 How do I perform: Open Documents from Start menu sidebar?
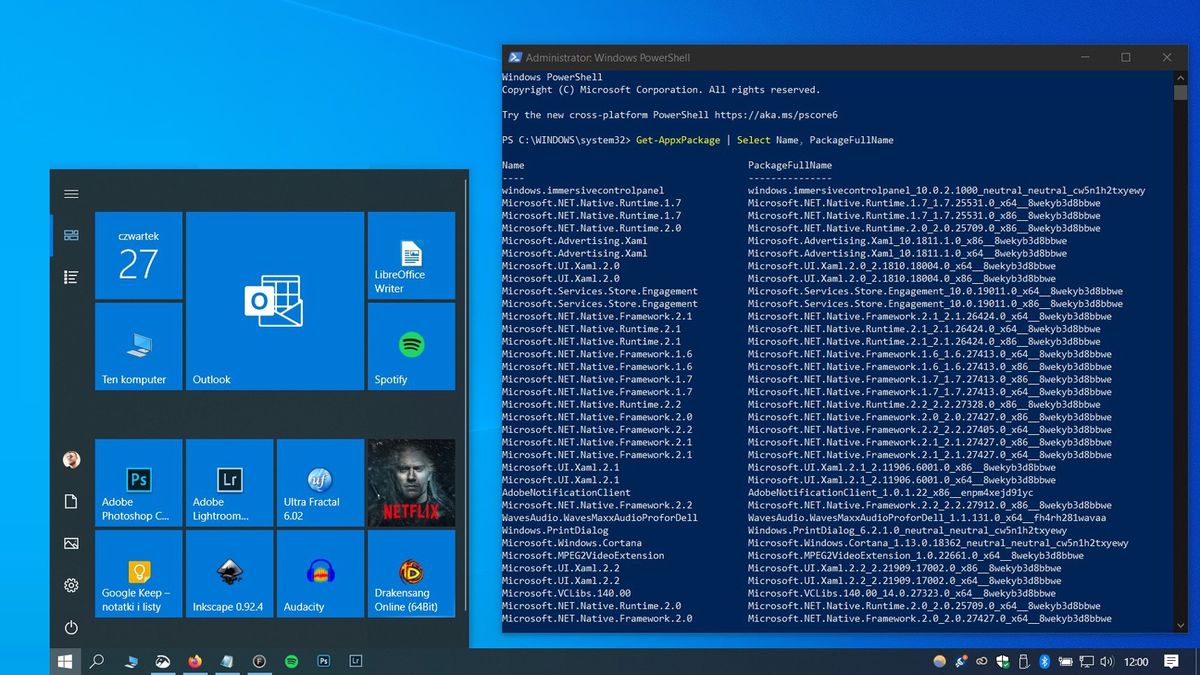71,501
